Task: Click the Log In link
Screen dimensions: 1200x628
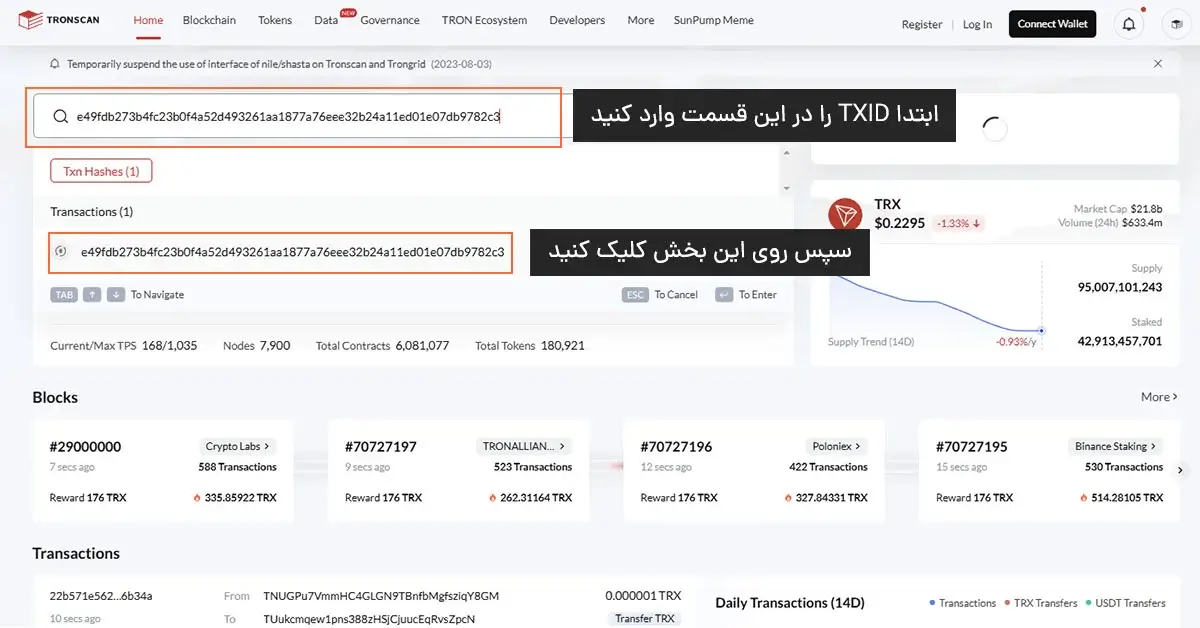Action: (x=978, y=24)
